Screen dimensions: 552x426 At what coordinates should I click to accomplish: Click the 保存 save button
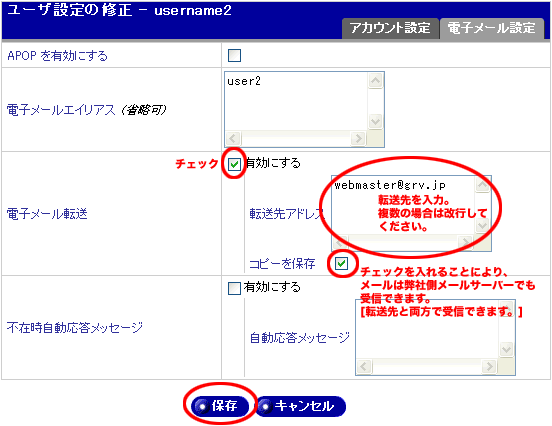coord(220,406)
